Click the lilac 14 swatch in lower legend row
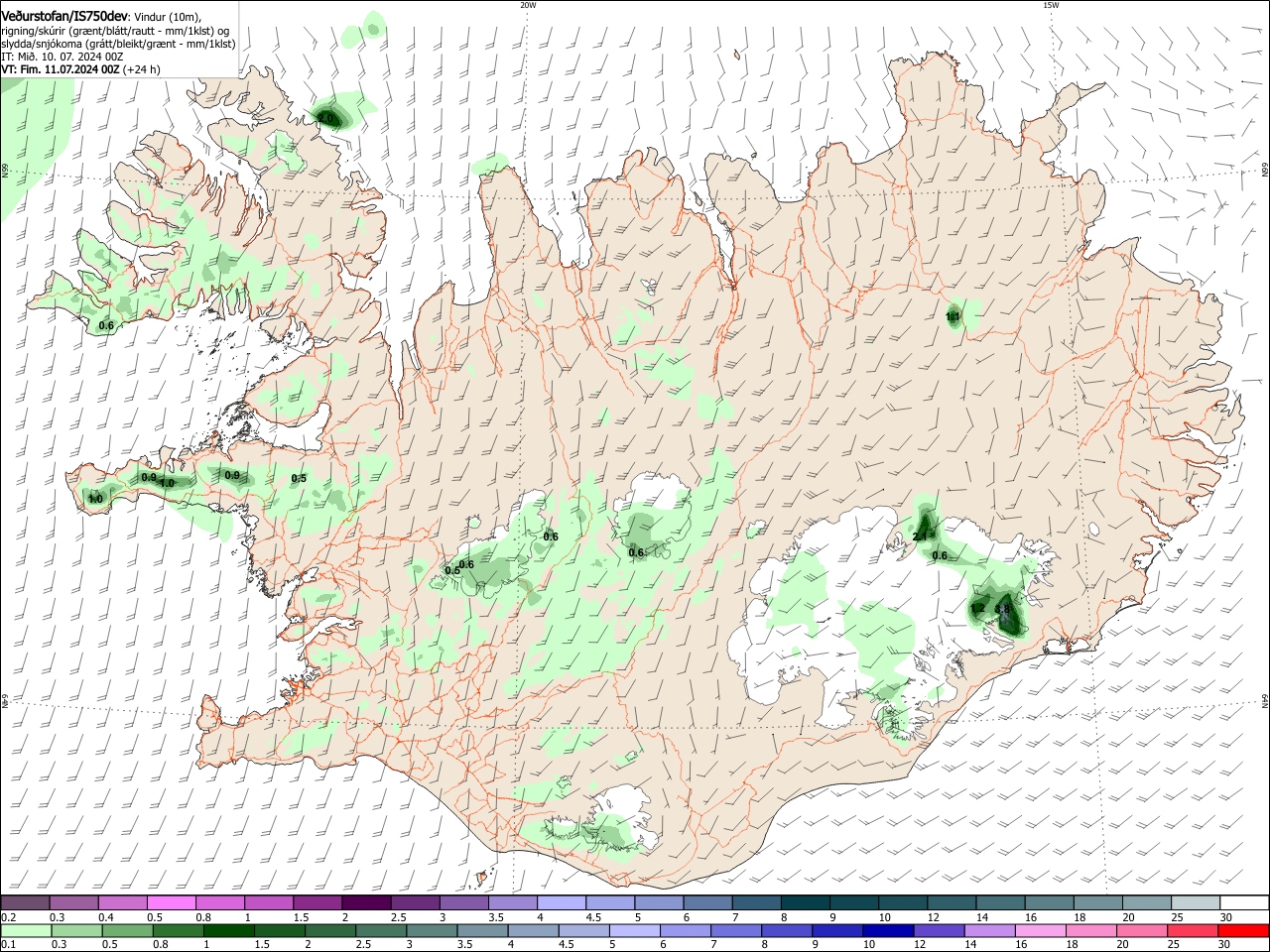The image size is (1270, 952). 988,931
